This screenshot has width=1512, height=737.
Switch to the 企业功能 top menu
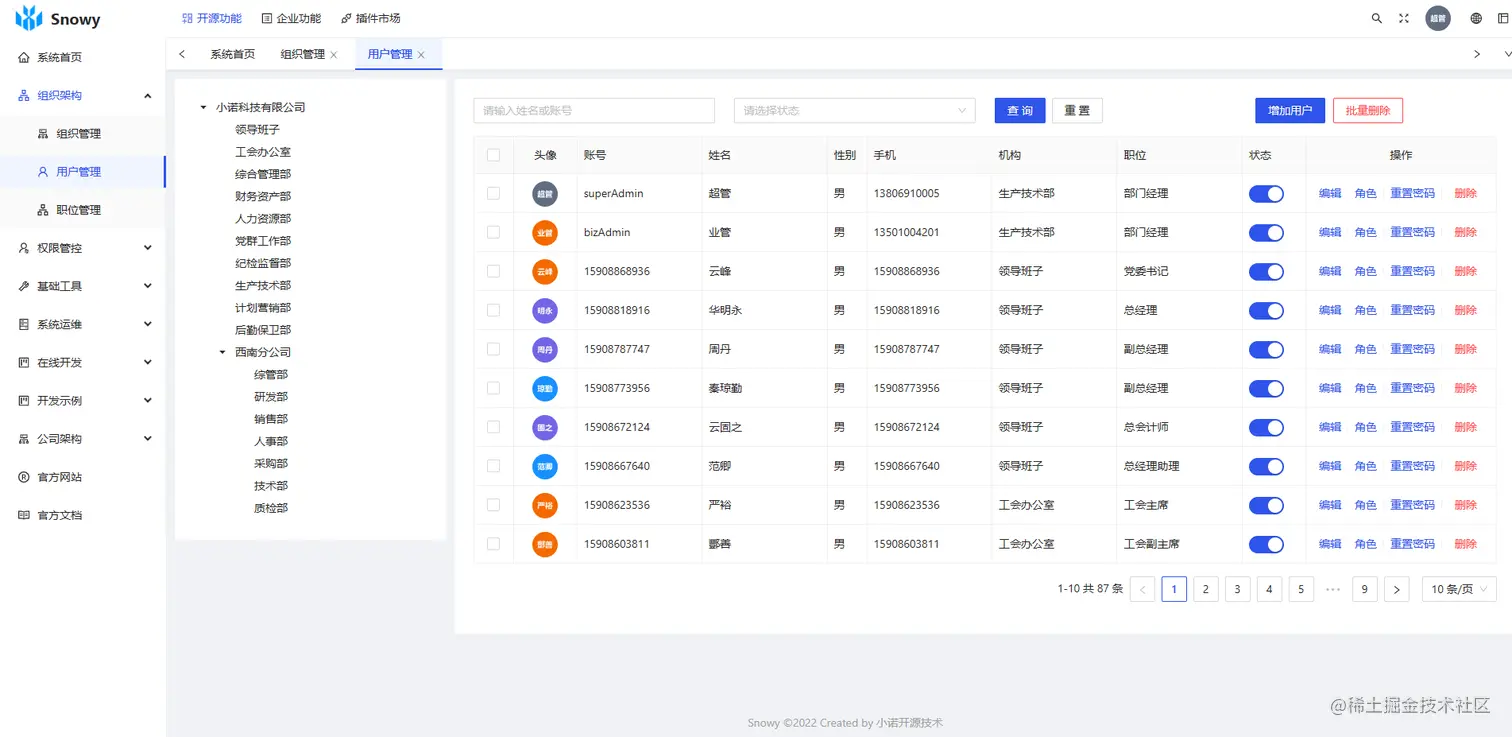click(291, 18)
